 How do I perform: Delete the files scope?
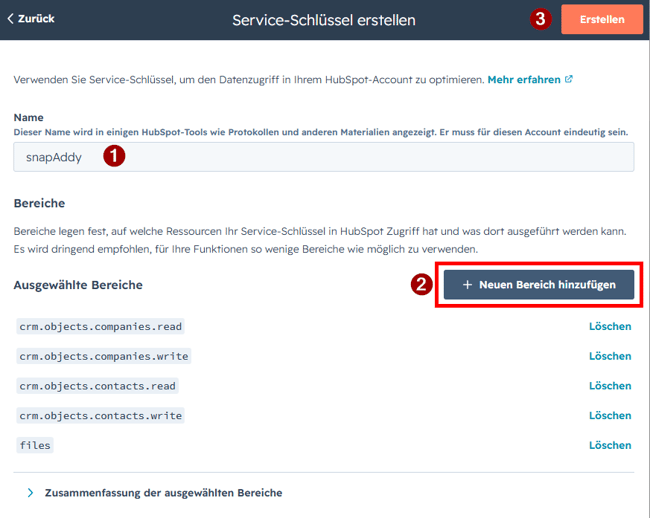(610, 445)
